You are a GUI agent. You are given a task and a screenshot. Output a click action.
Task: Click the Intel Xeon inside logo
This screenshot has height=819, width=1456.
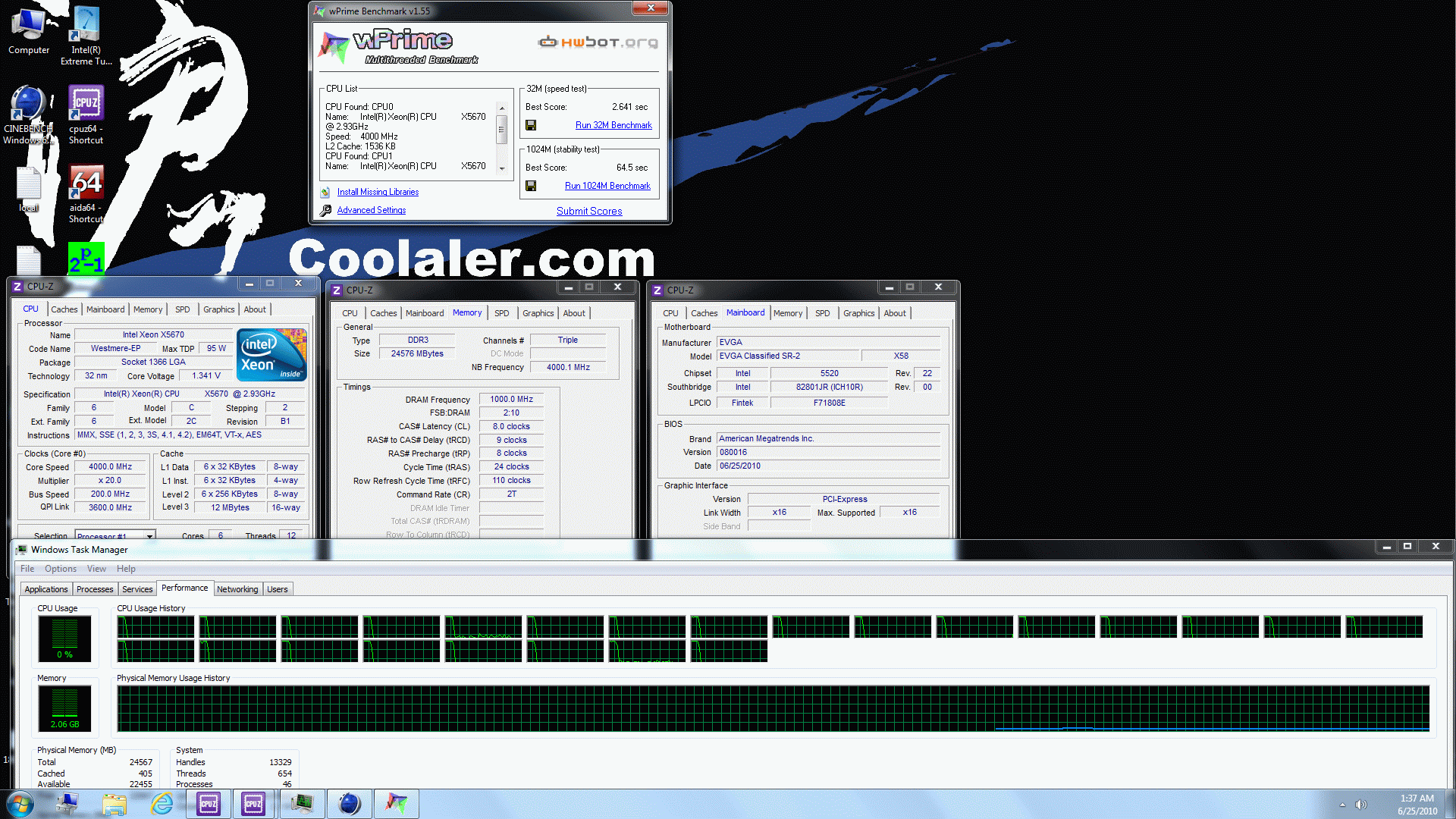pyautogui.click(x=271, y=354)
